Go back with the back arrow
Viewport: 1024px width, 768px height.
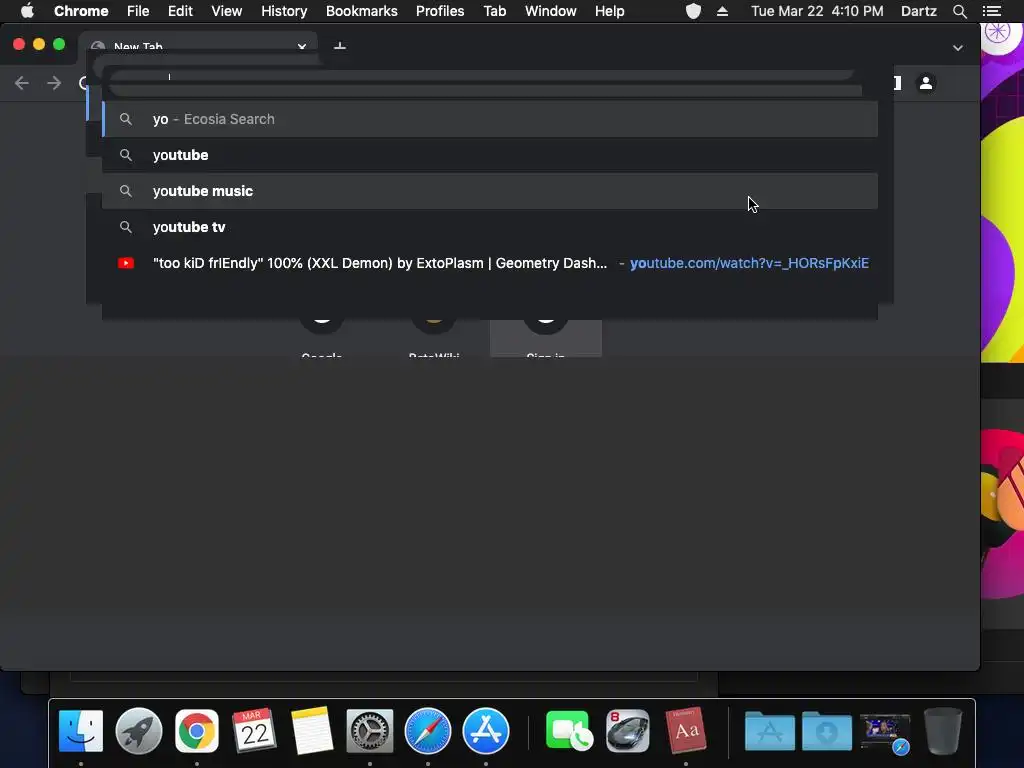tap(22, 83)
